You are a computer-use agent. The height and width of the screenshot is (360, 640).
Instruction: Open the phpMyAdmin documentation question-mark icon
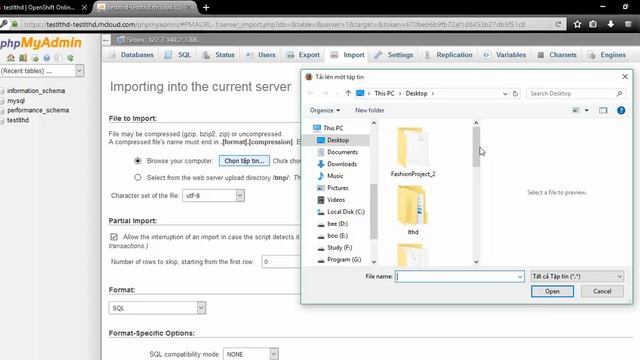click(x=47, y=58)
